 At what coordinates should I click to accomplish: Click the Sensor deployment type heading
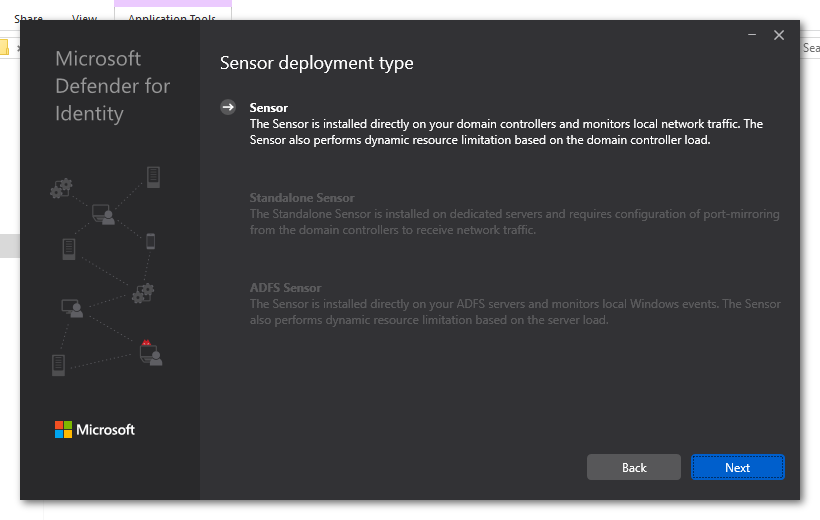pos(316,63)
